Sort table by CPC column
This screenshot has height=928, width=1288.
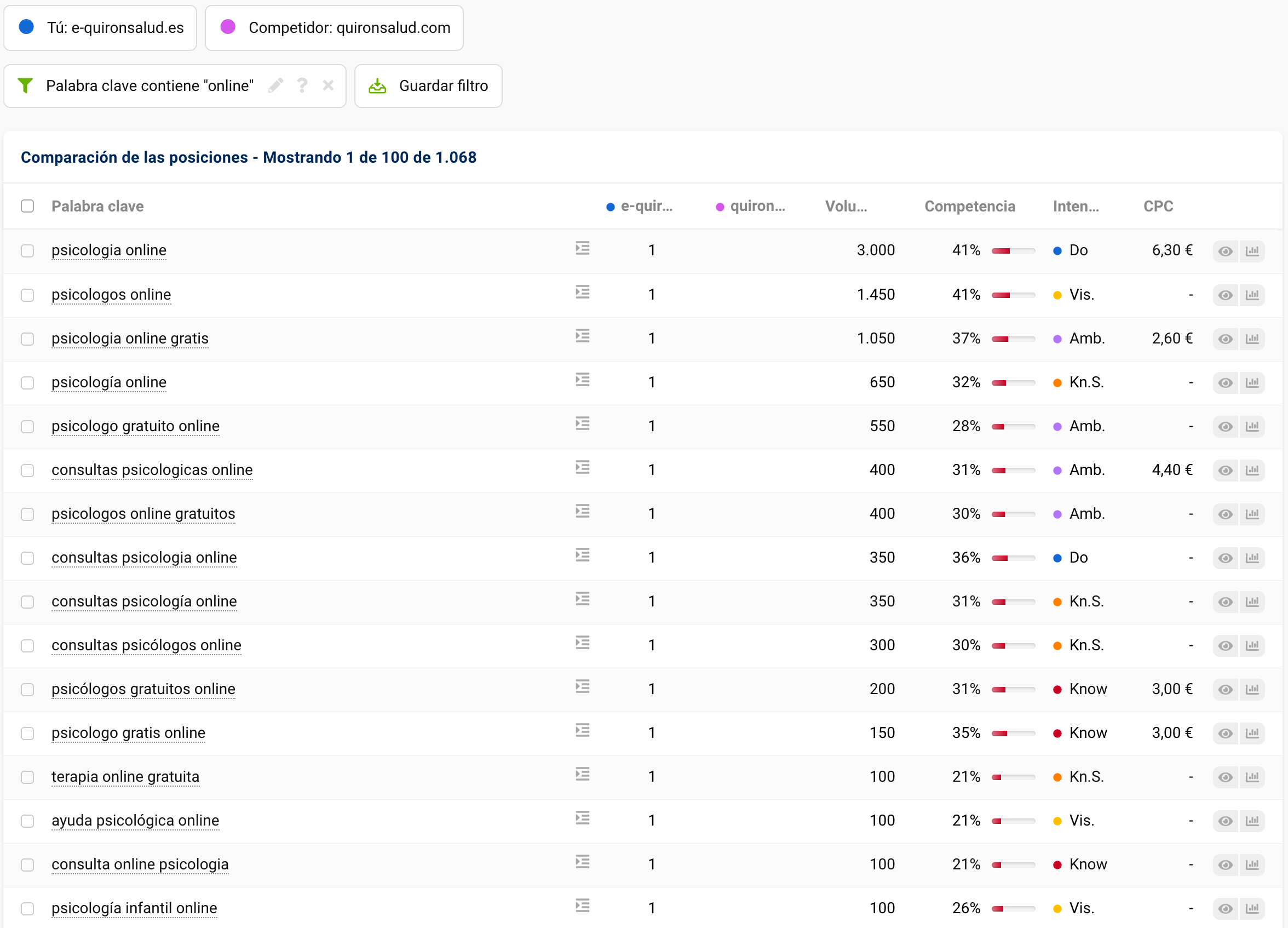point(1158,206)
